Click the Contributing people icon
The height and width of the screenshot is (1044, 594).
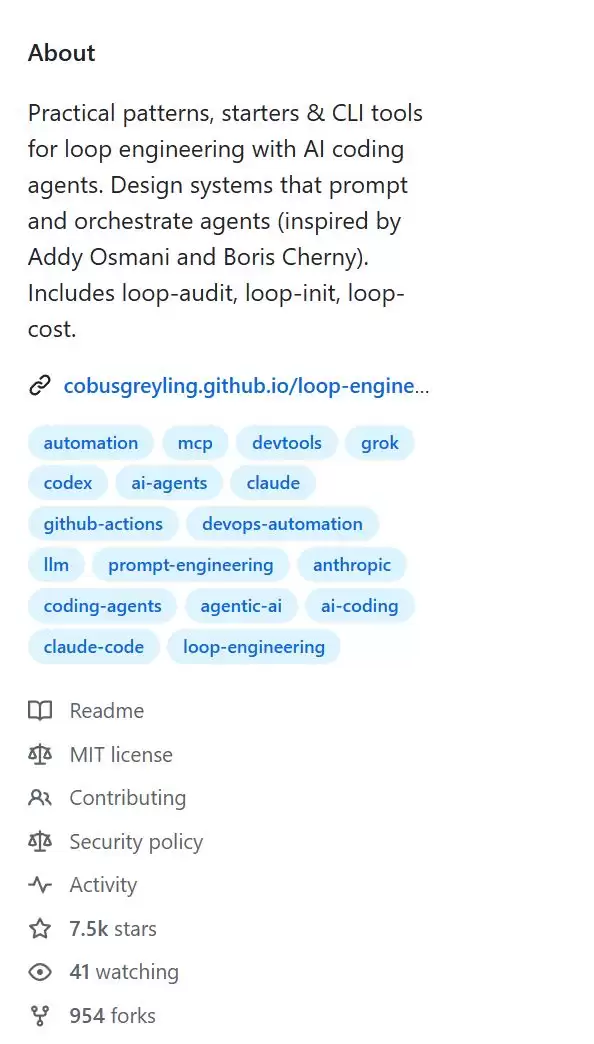40,798
